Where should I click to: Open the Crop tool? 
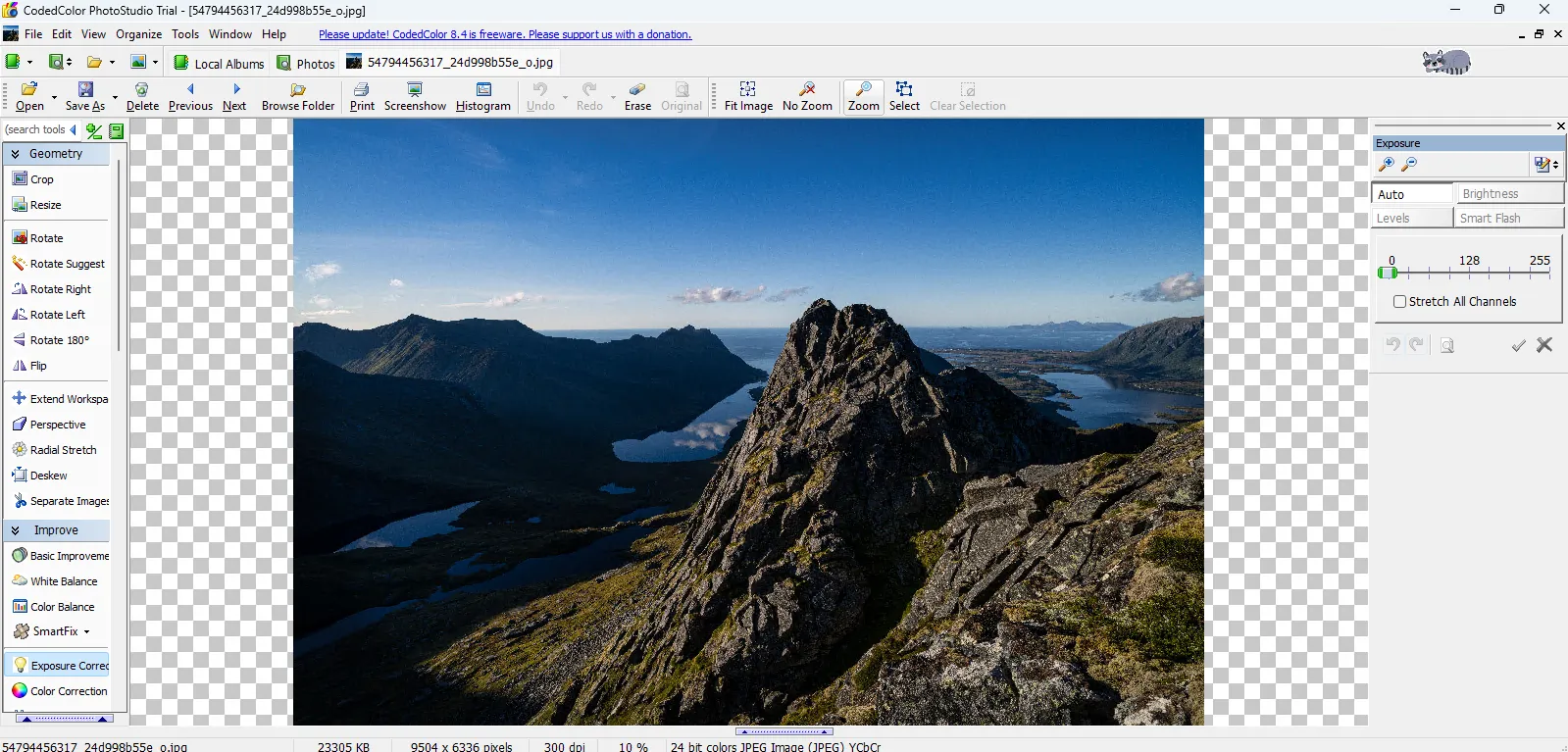[x=41, y=179]
